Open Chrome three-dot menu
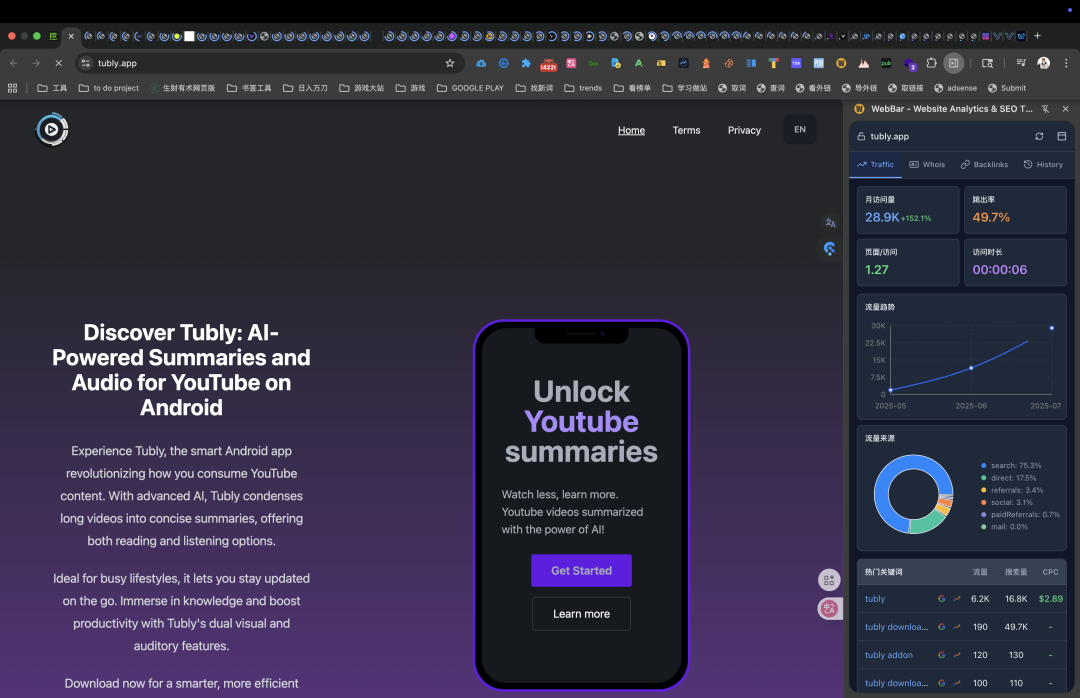 click(x=1066, y=63)
